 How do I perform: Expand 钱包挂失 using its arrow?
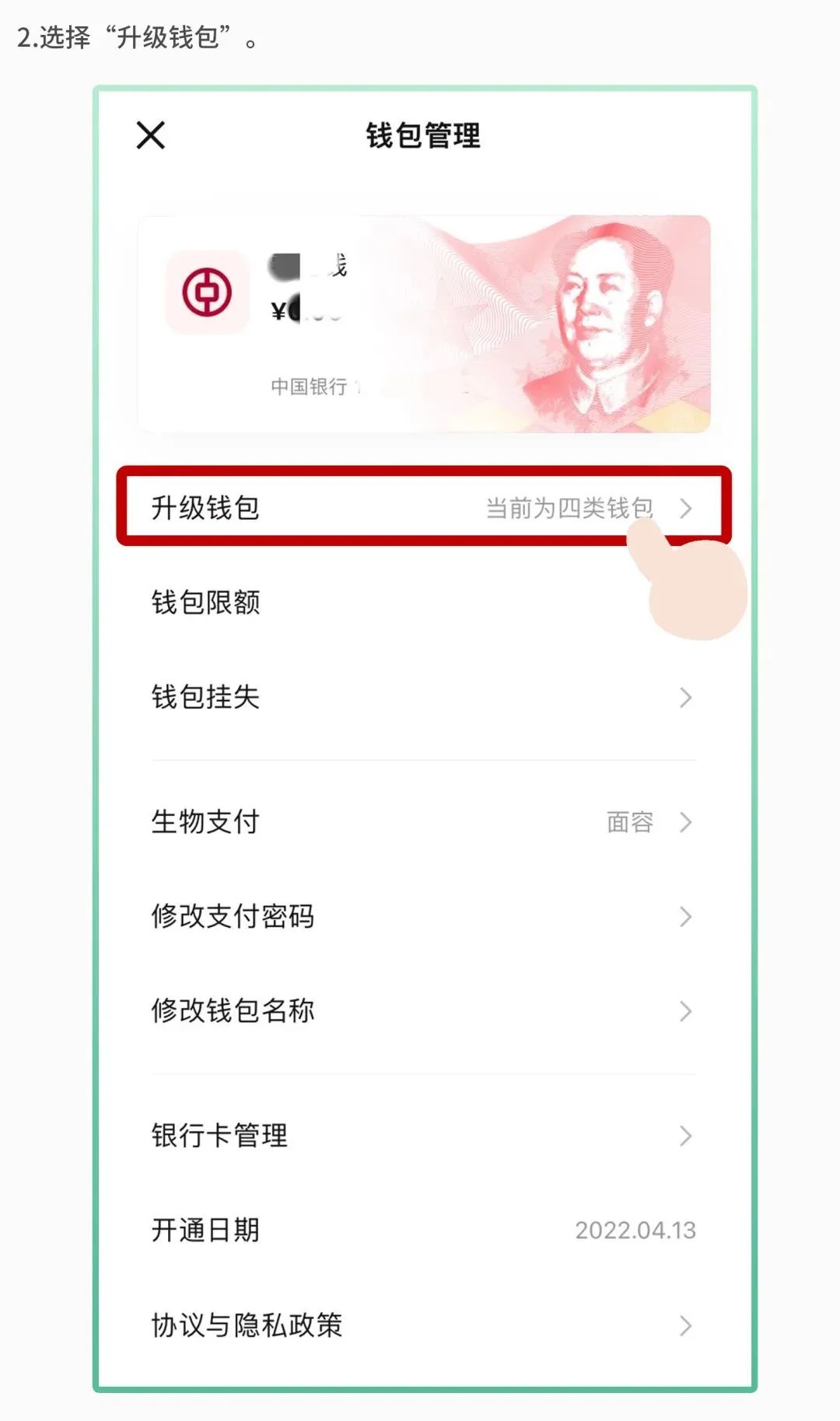[x=685, y=698]
